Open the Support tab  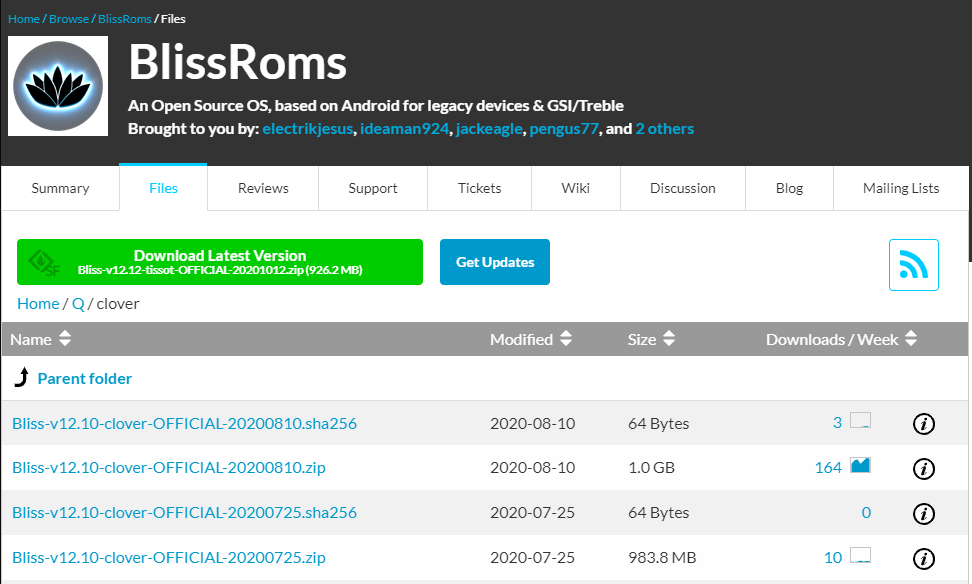[373, 188]
